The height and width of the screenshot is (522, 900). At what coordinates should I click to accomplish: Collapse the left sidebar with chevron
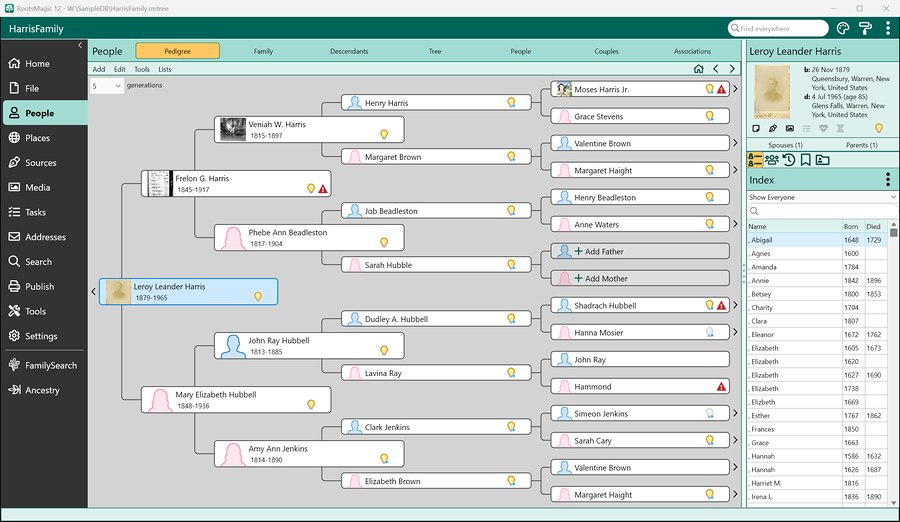click(80, 45)
